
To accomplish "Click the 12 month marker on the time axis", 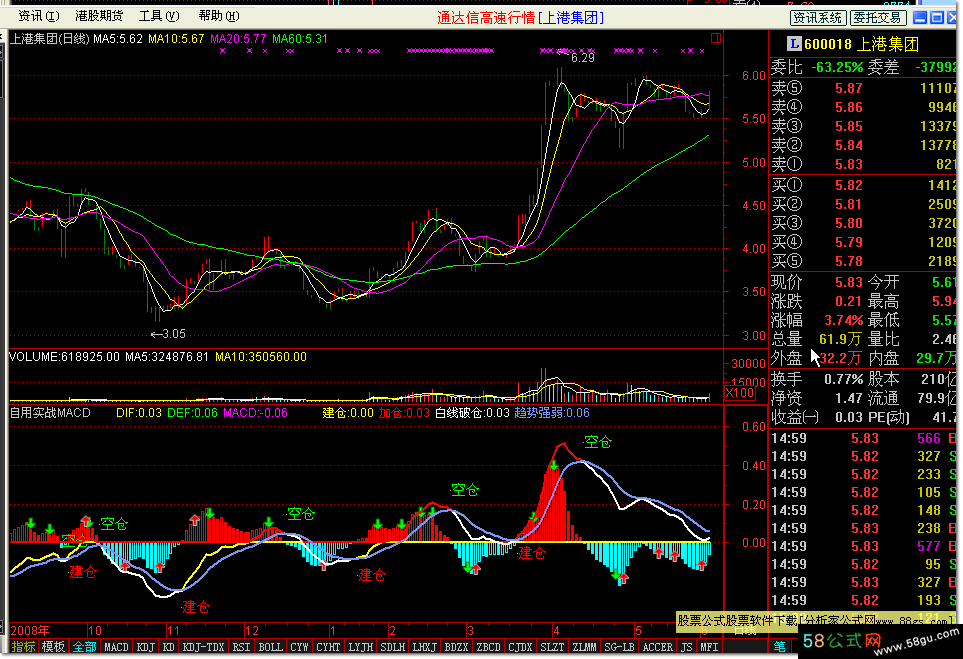I will [252, 631].
